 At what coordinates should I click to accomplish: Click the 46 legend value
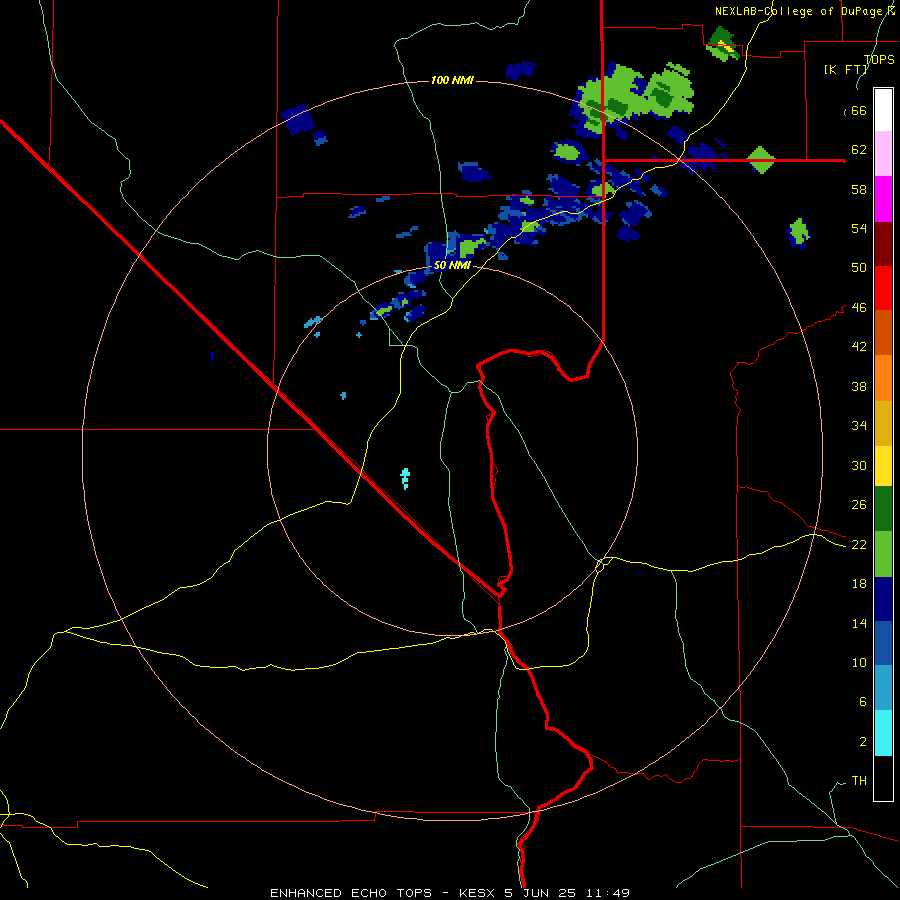point(859,308)
